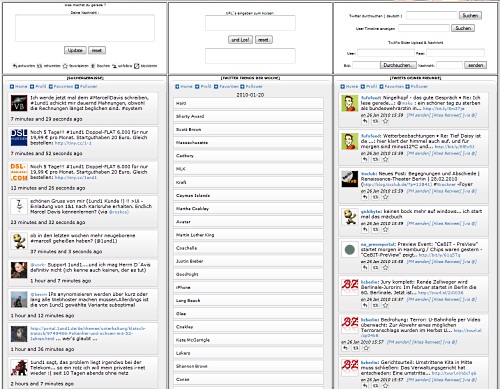Select the 'Martin Luther King' trend row
500x389 pixels.
[x=249, y=235]
